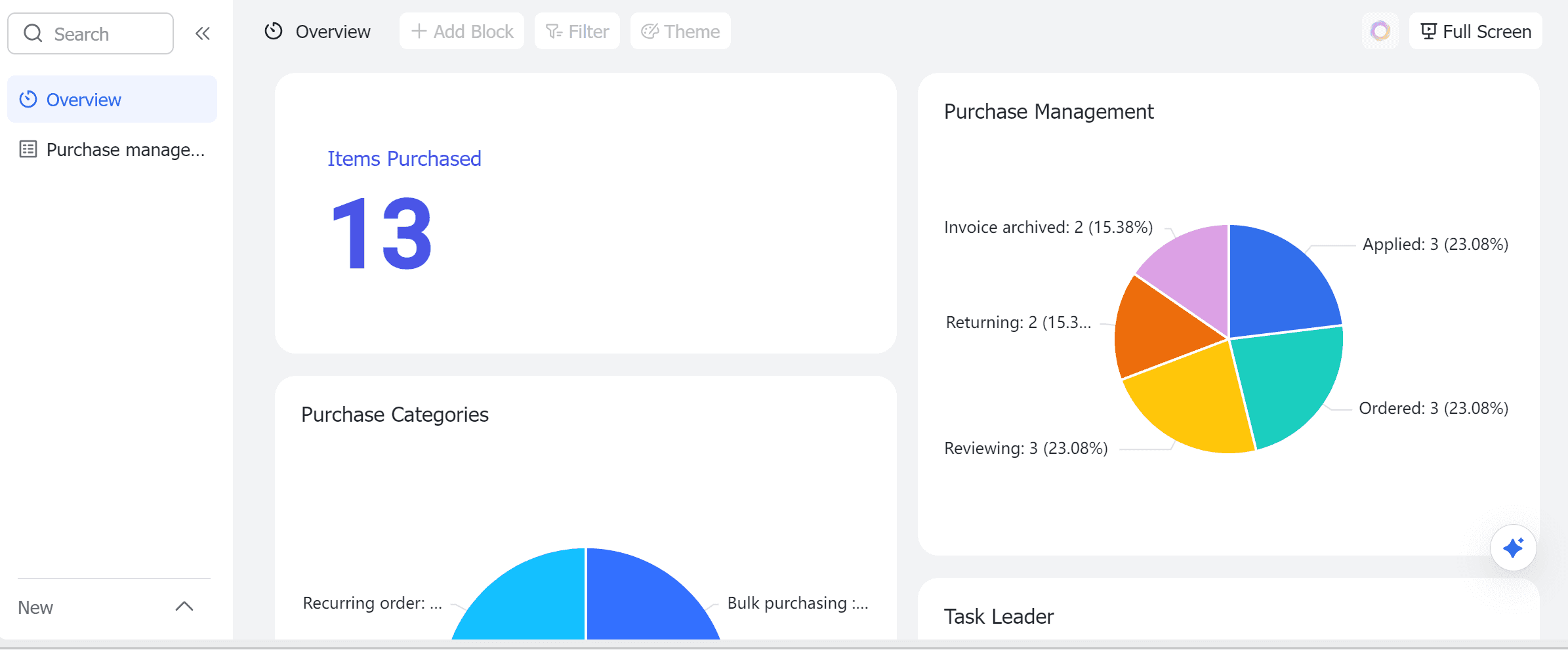
Task: Click the New label in sidebar
Action: [x=35, y=607]
